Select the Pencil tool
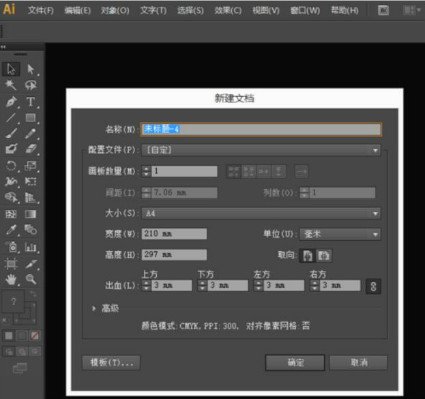 [30, 133]
